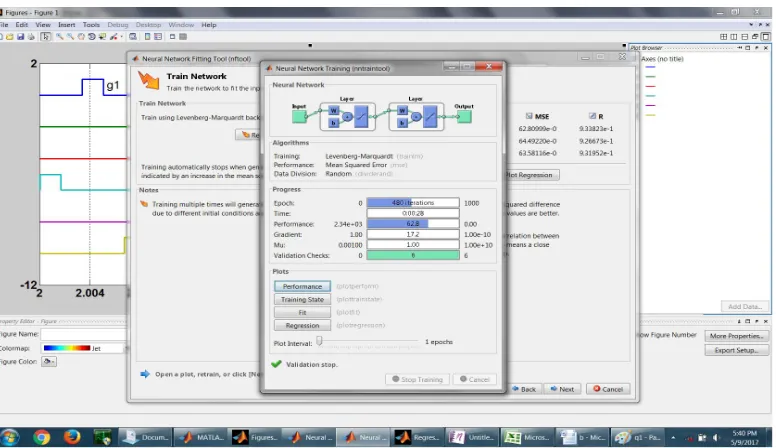Click the Figure Name input field
Image resolution: width=776 pixels, height=448 pixels.
(x=83, y=334)
